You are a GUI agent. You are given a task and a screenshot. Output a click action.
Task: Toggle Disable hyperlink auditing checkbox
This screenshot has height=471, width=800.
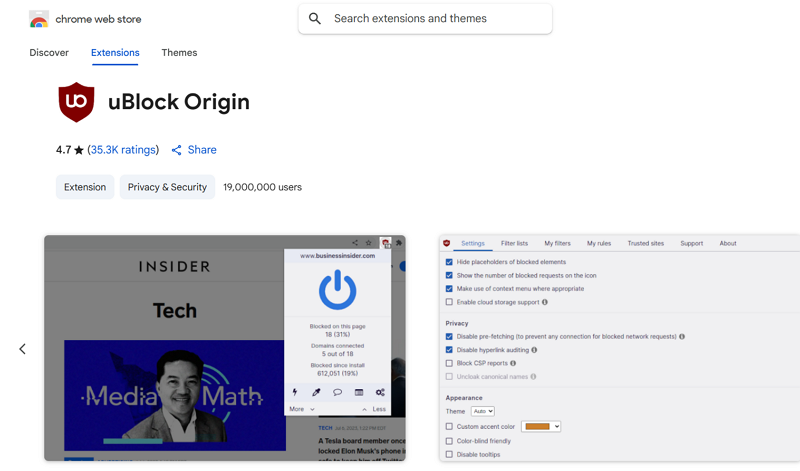(449, 350)
